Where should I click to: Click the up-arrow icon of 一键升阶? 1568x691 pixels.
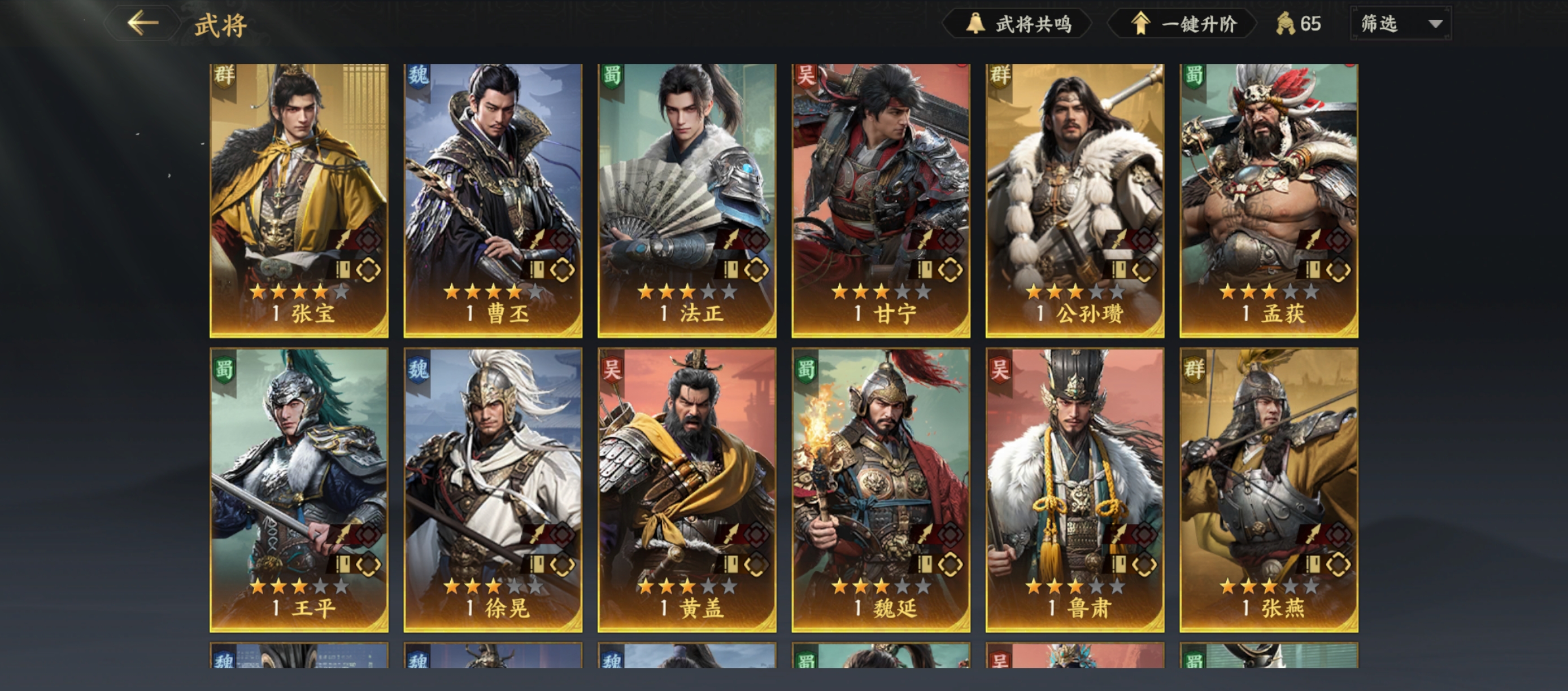click(1140, 23)
